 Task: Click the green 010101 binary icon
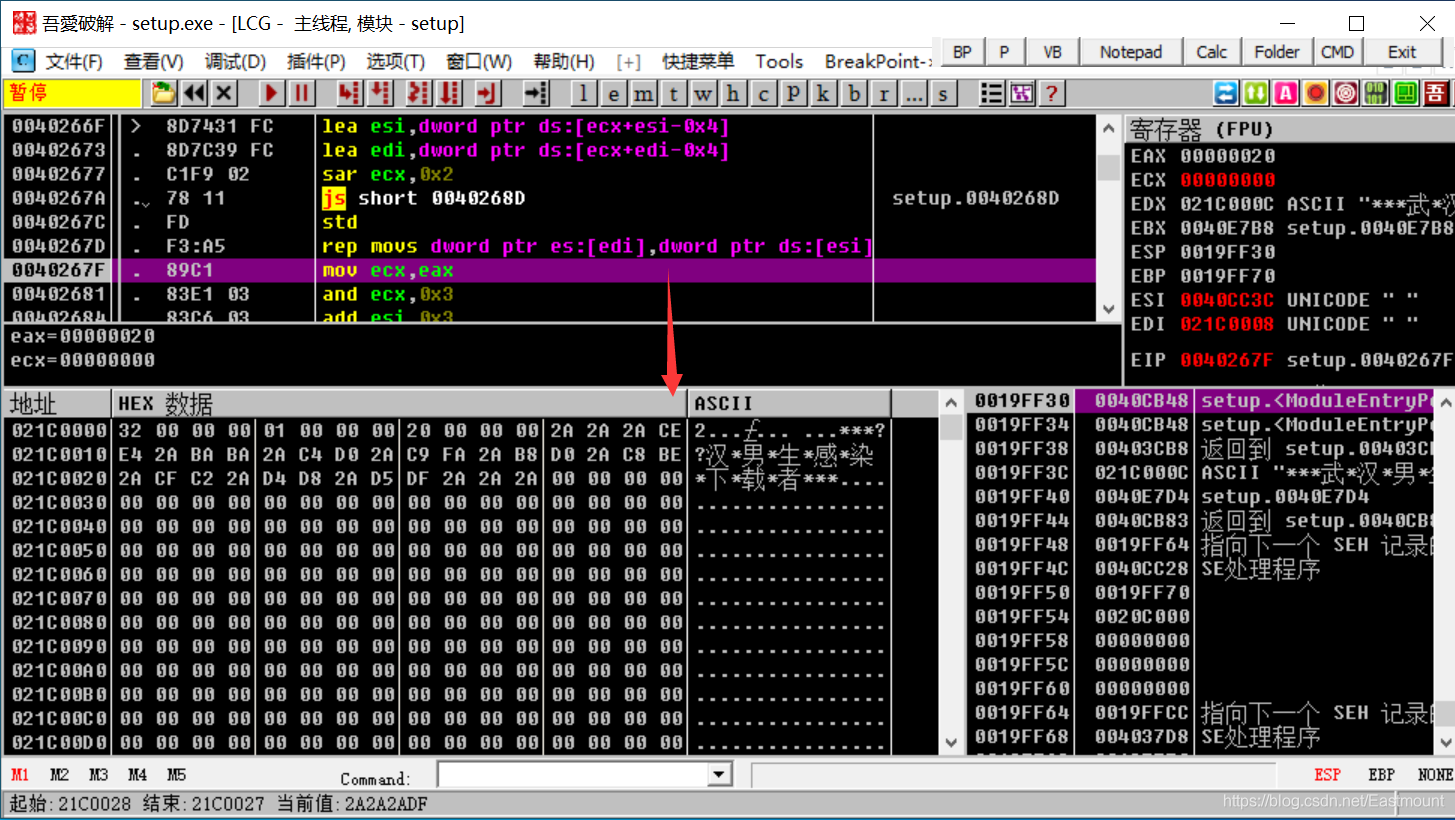1376,93
